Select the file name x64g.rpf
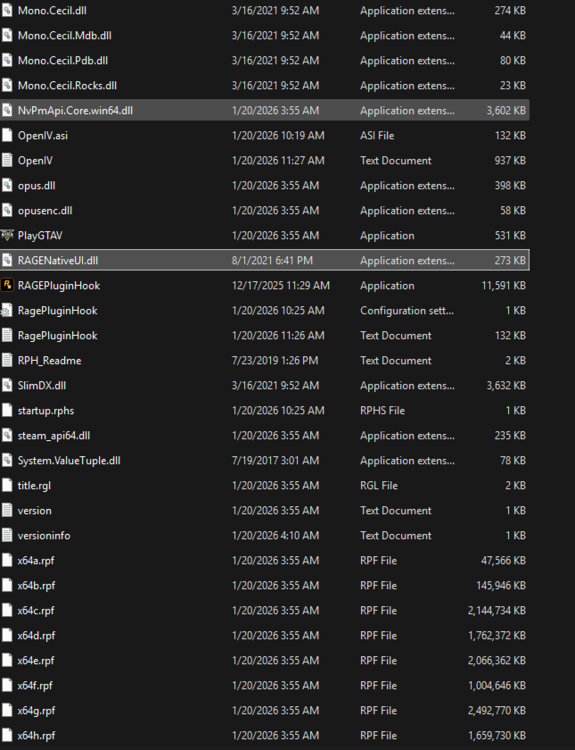Viewport: 575px width, 750px height. tap(36, 710)
